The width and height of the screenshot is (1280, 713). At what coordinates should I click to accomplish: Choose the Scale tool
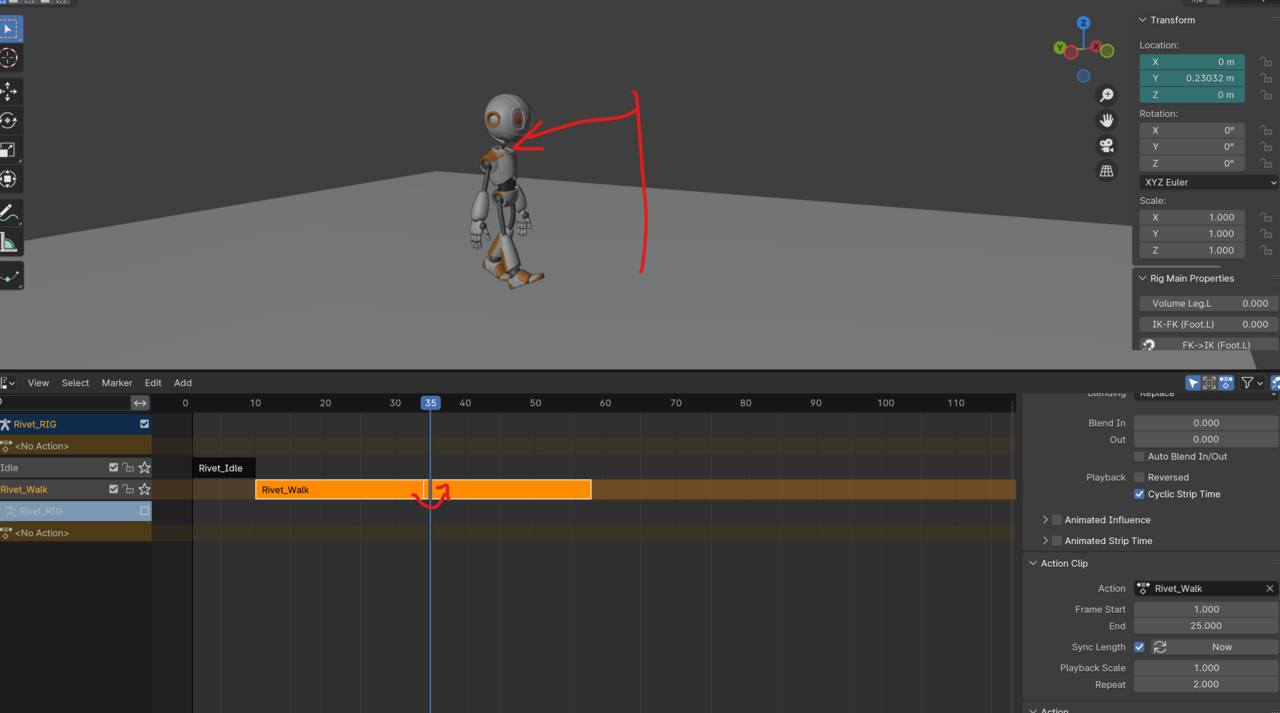pyautogui.click(x=9, y=150)
